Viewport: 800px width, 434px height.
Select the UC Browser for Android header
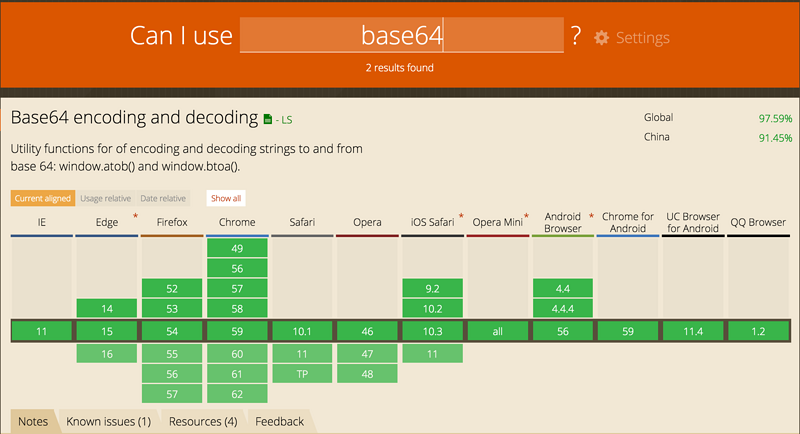[693, 222]
